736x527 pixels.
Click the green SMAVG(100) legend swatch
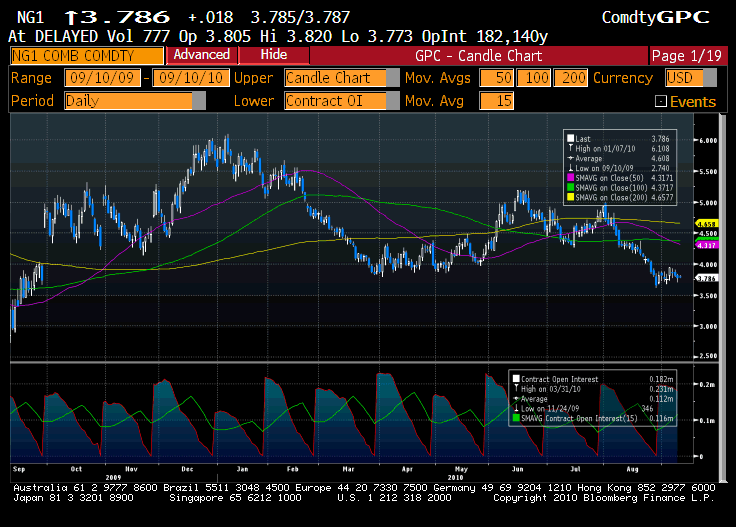[570, 187]
